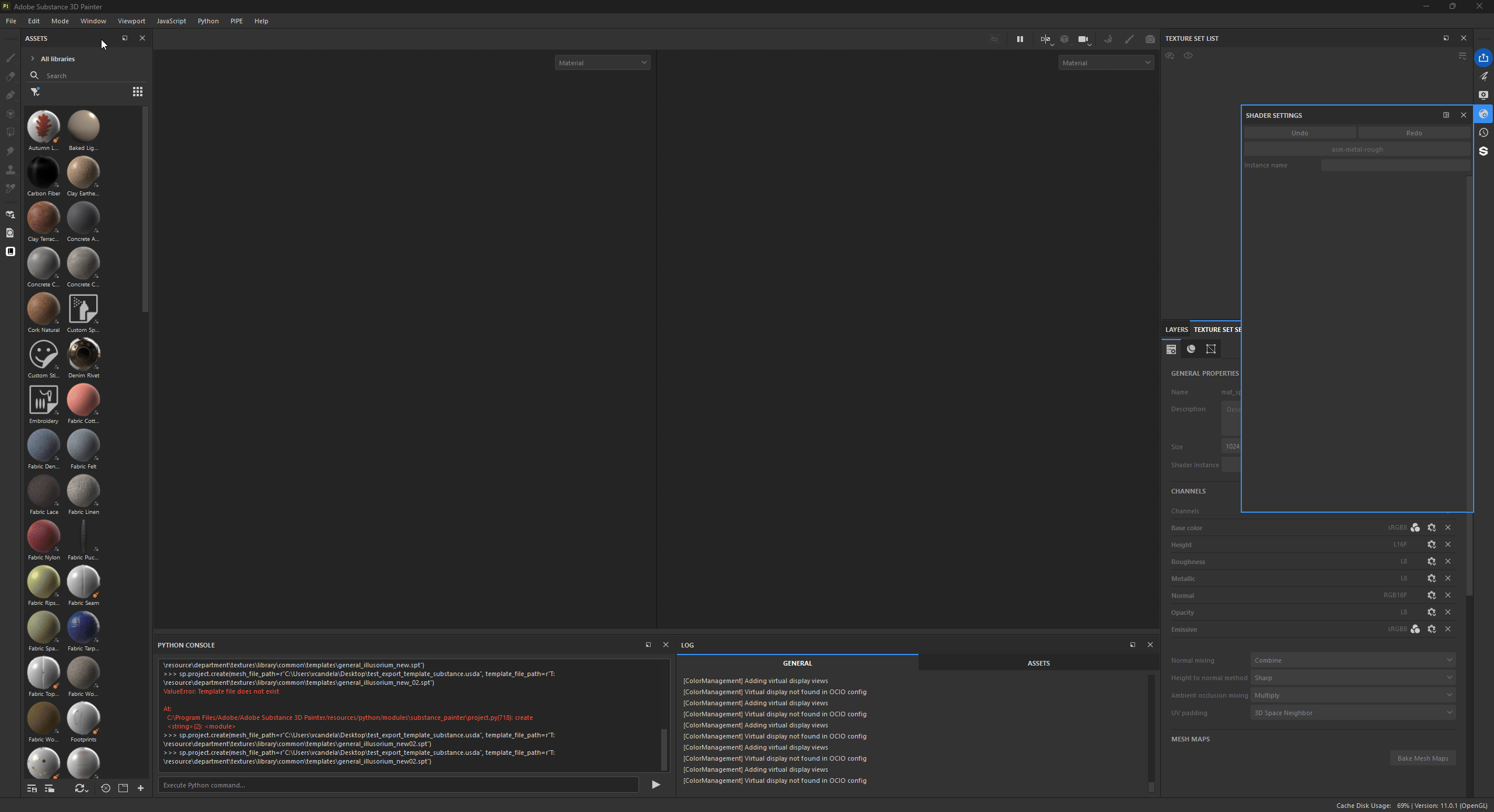Run the Python command with play arrow
The height and width of the screenshot is (812, 1494).
pyautogui.click(x=655, y=785)
